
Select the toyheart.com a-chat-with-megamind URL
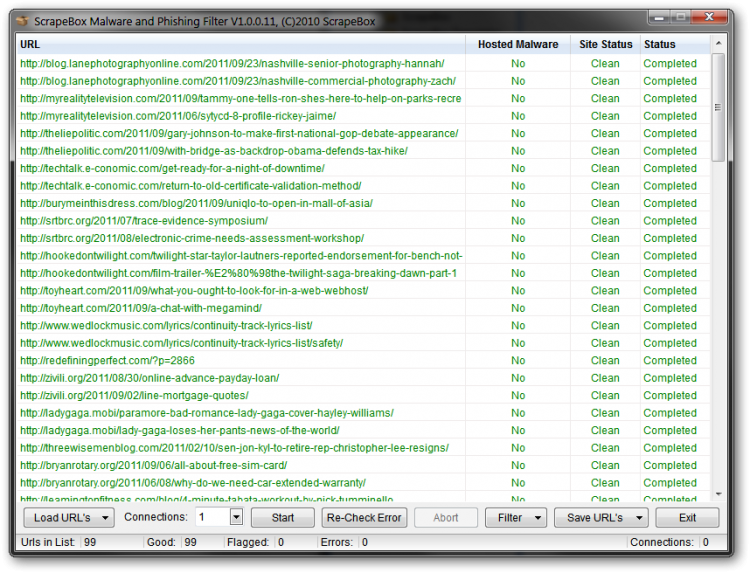click(140, 308)
